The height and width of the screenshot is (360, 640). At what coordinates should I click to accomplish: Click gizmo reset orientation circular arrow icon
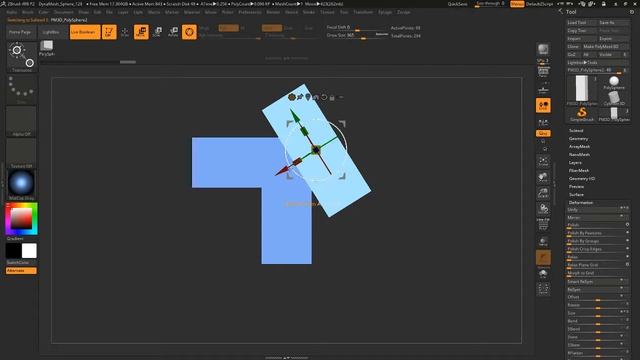pyautogui.click(x=324, y=97)
